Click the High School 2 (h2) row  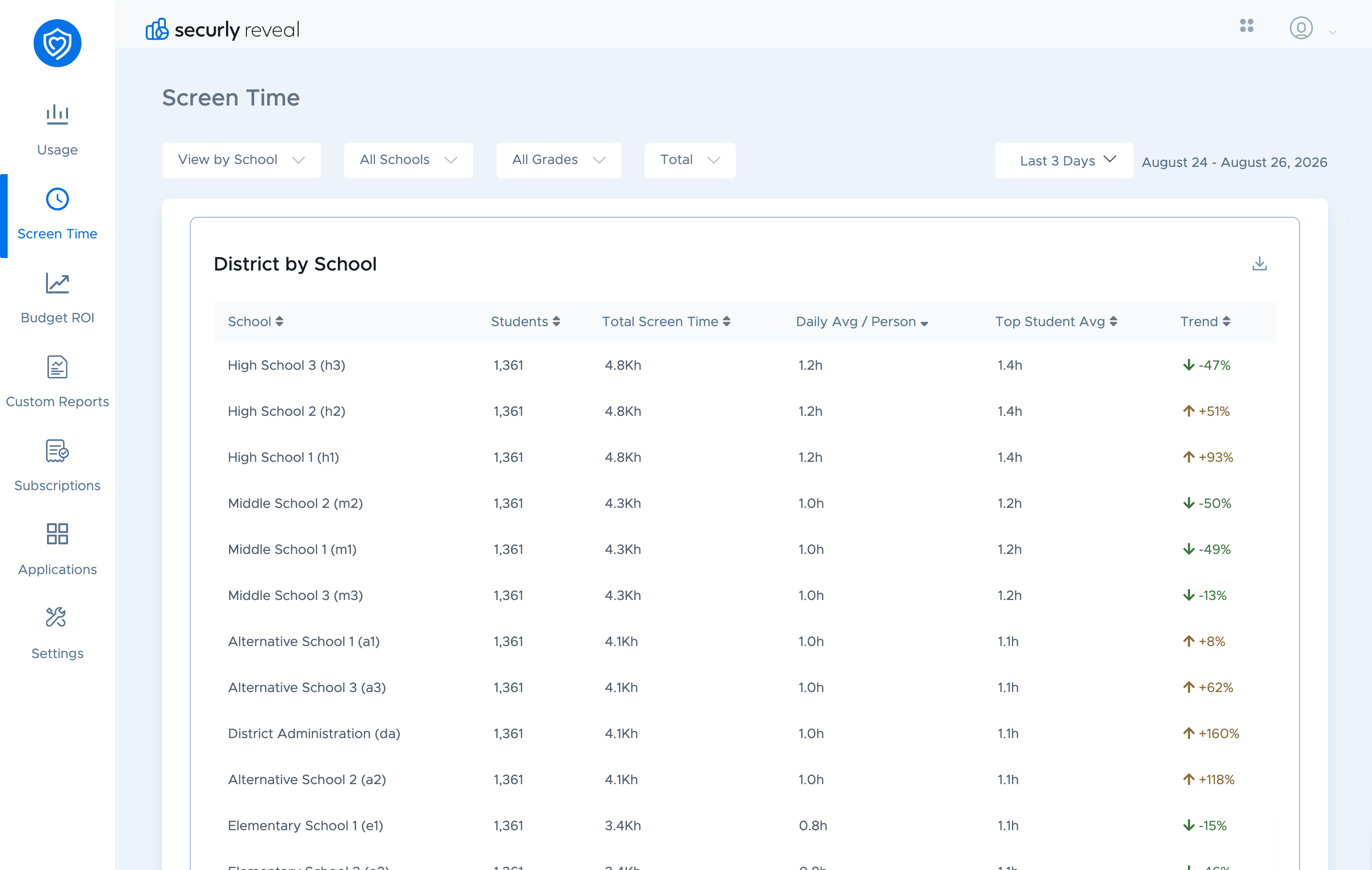click(744, 411)
